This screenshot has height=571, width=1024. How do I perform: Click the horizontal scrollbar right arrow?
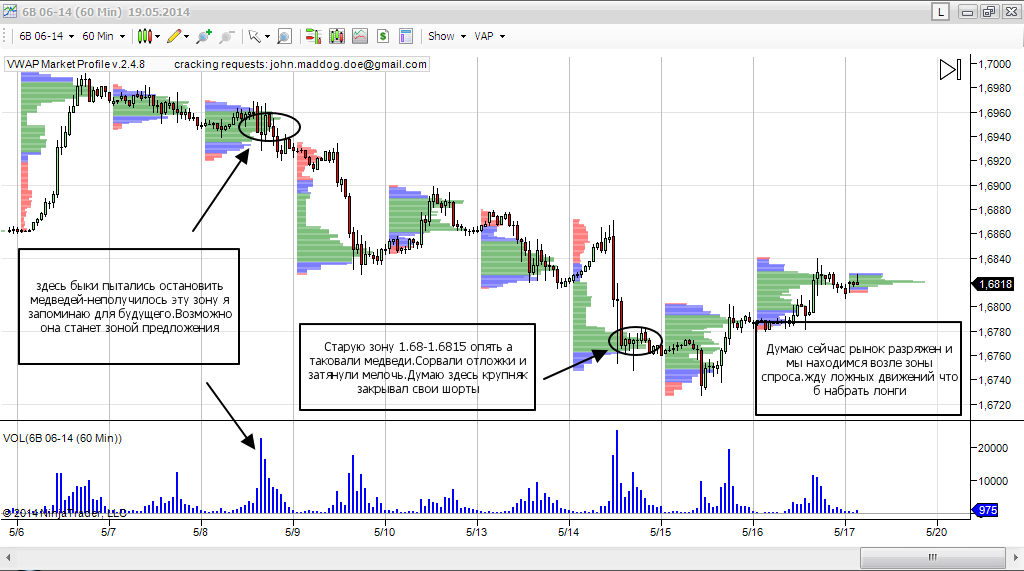1016,557
